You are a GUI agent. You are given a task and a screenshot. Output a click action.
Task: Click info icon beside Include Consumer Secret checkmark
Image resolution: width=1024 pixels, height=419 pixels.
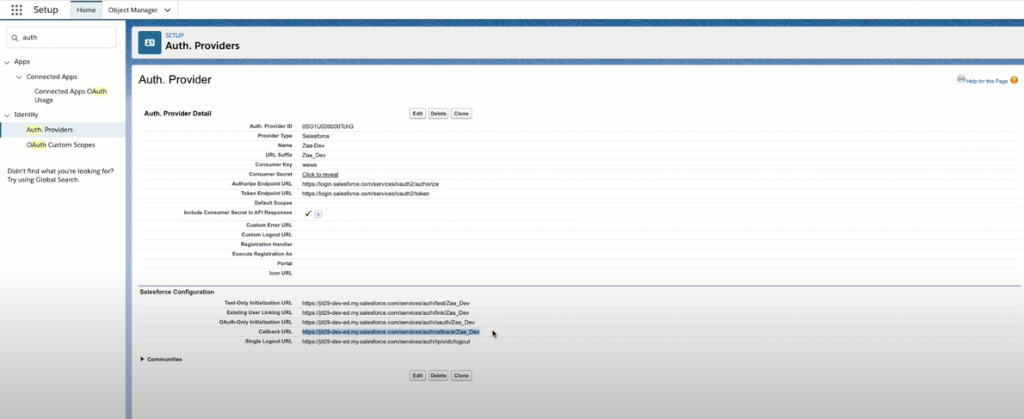coord(318,213)
